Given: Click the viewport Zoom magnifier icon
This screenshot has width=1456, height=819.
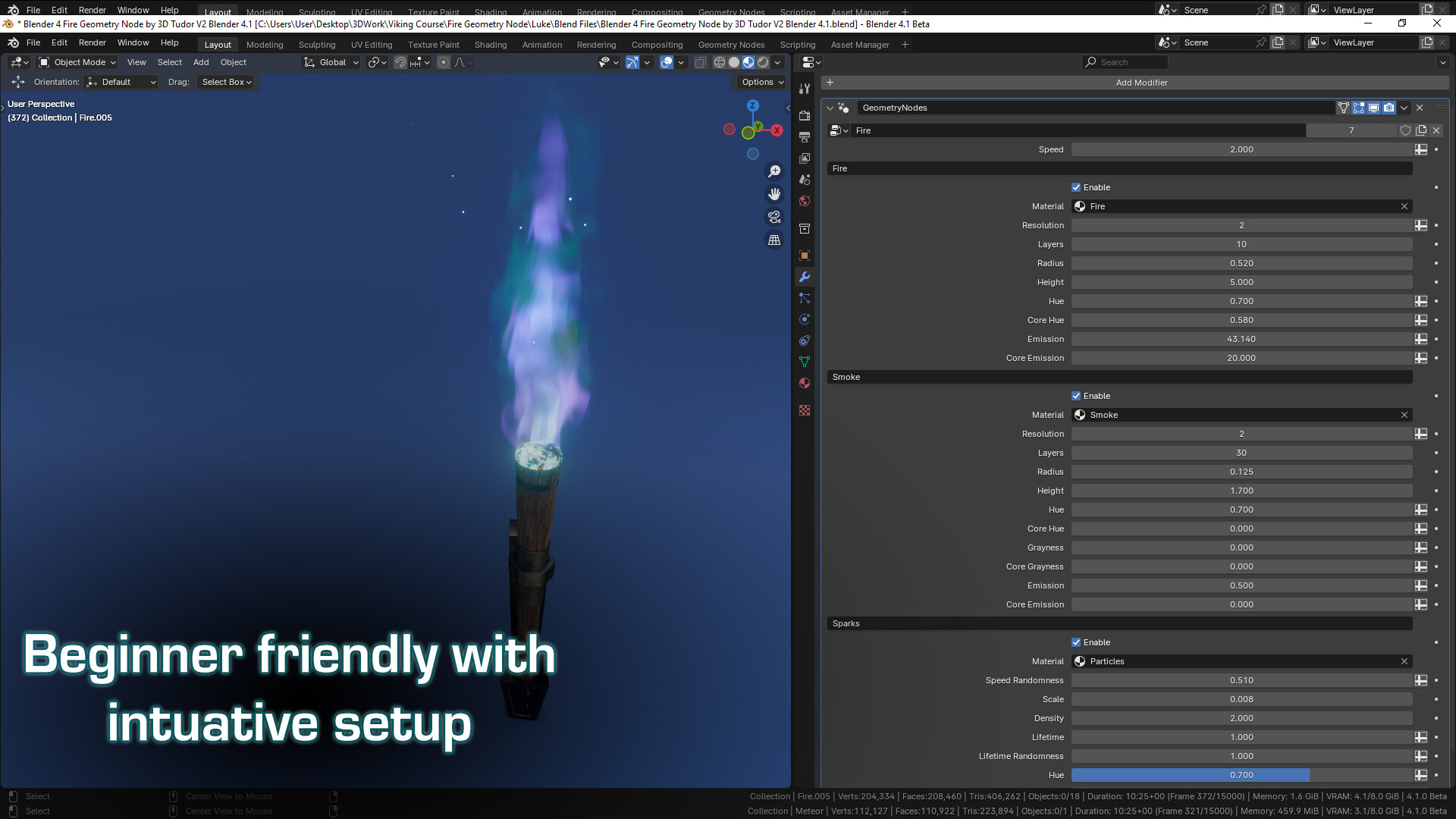Looking at the screenshot, I should tap(773, 171).
